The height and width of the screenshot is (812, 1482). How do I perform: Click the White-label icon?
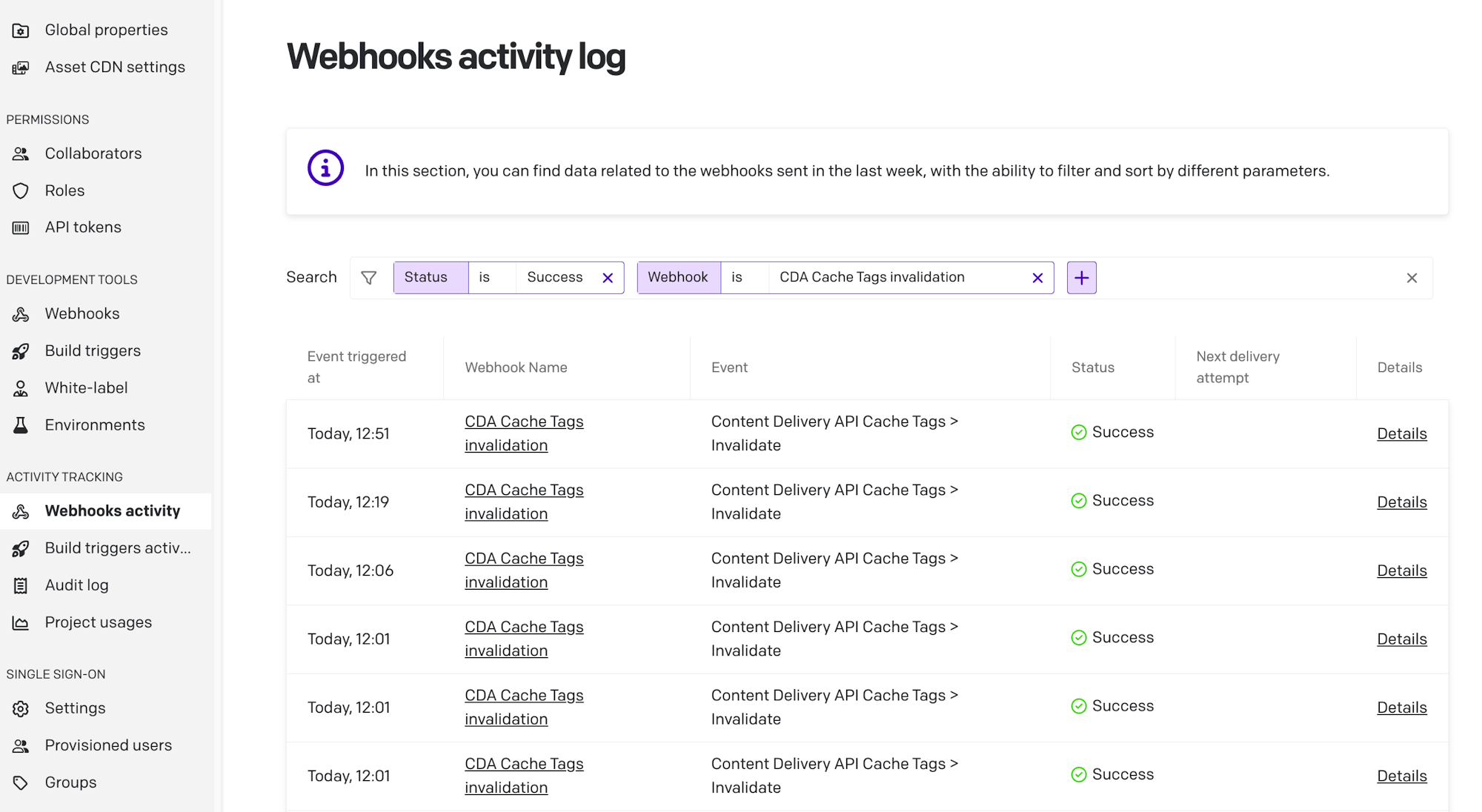[x=21, y=388]
